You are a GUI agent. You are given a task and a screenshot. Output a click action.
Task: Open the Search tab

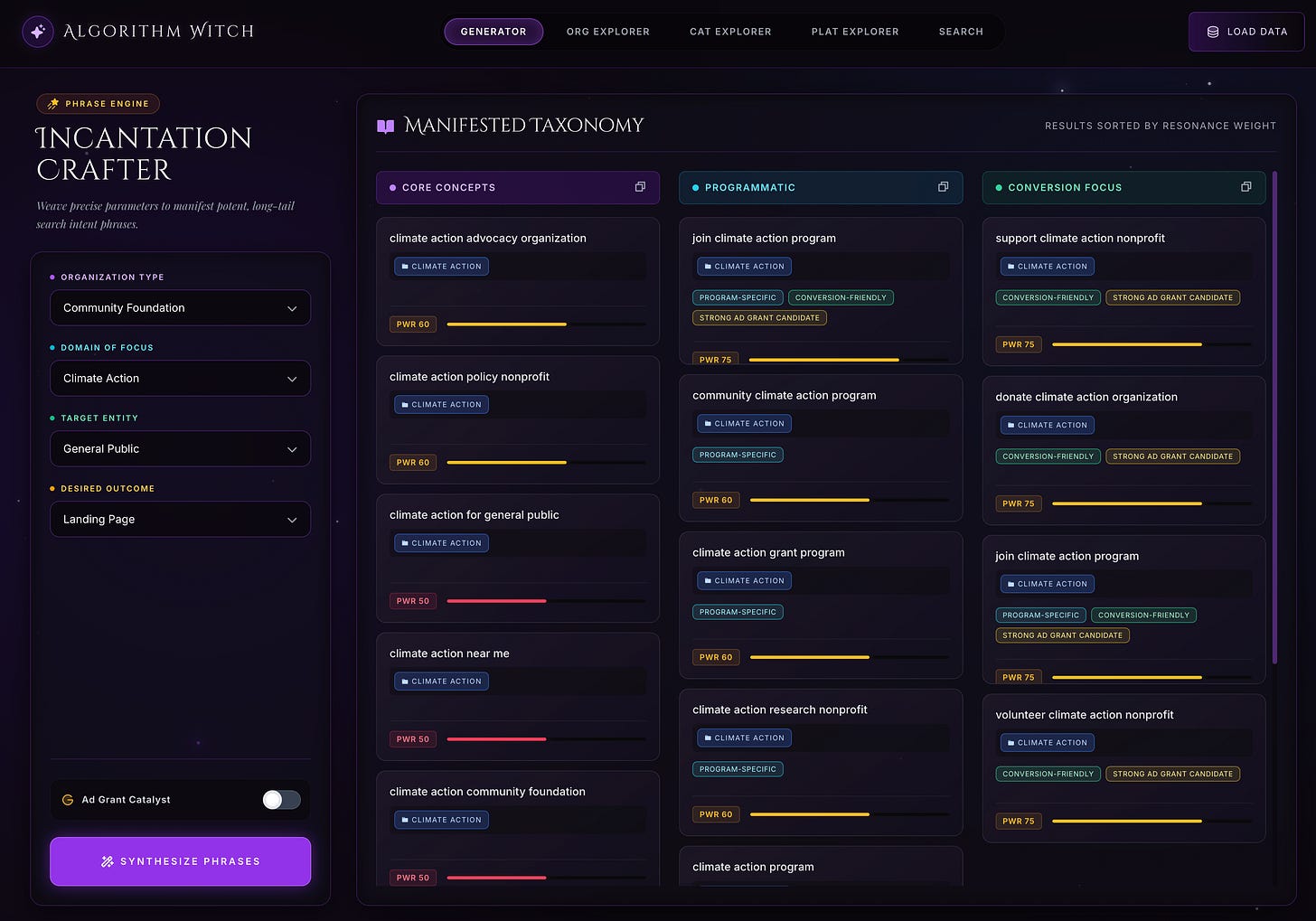click(x=961, y=32)
